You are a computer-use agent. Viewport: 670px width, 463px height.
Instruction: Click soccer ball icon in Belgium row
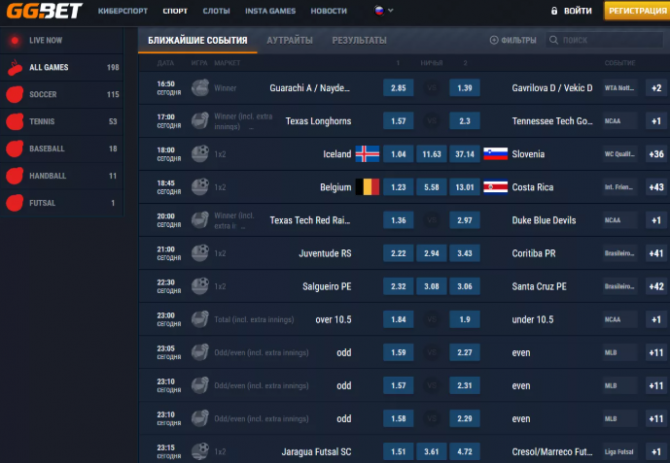(200, 187)
